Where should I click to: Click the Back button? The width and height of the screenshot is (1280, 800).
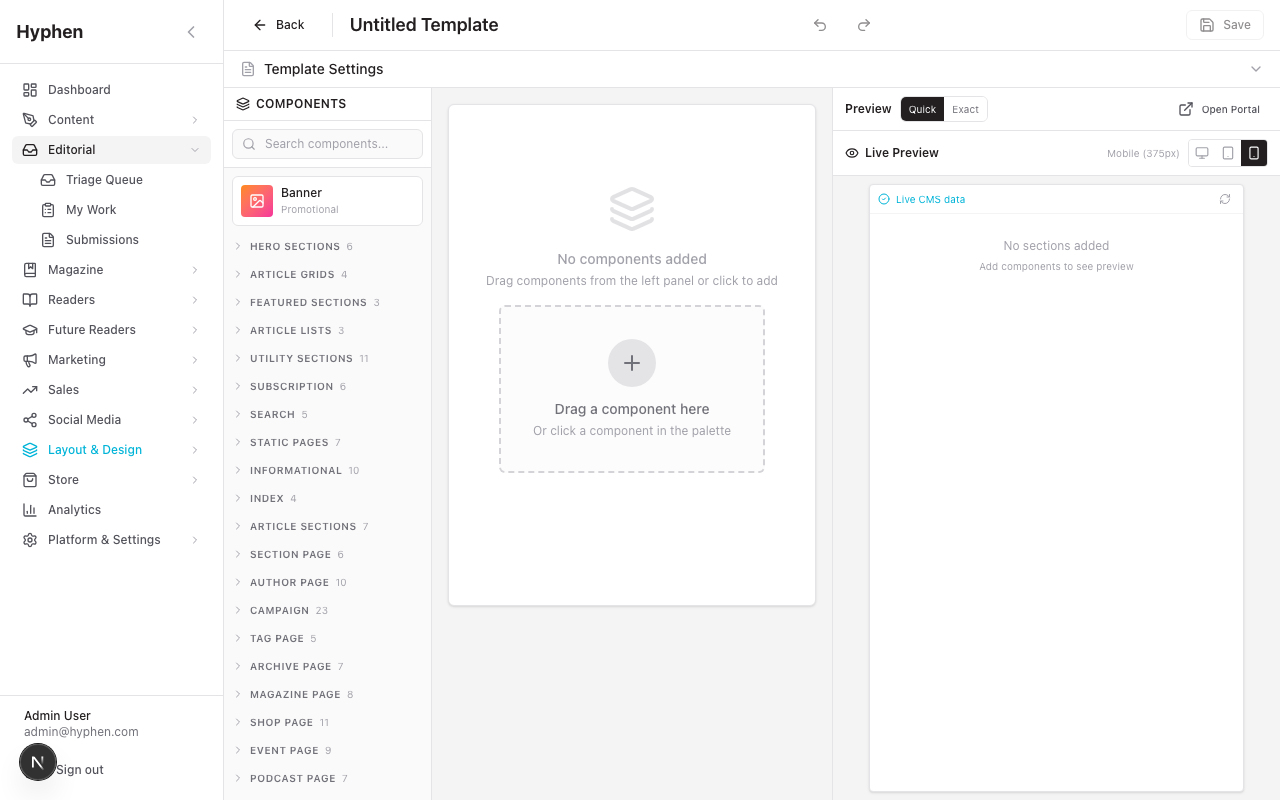(x=279, y=24)
